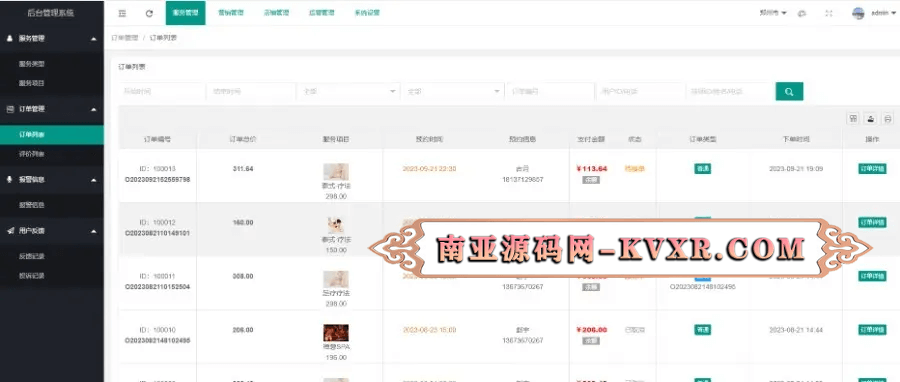Viewport: 900px width, 382px height.
Task: Click the person icon beside 服务管理 in sidebar
Action: coord(10,38)
